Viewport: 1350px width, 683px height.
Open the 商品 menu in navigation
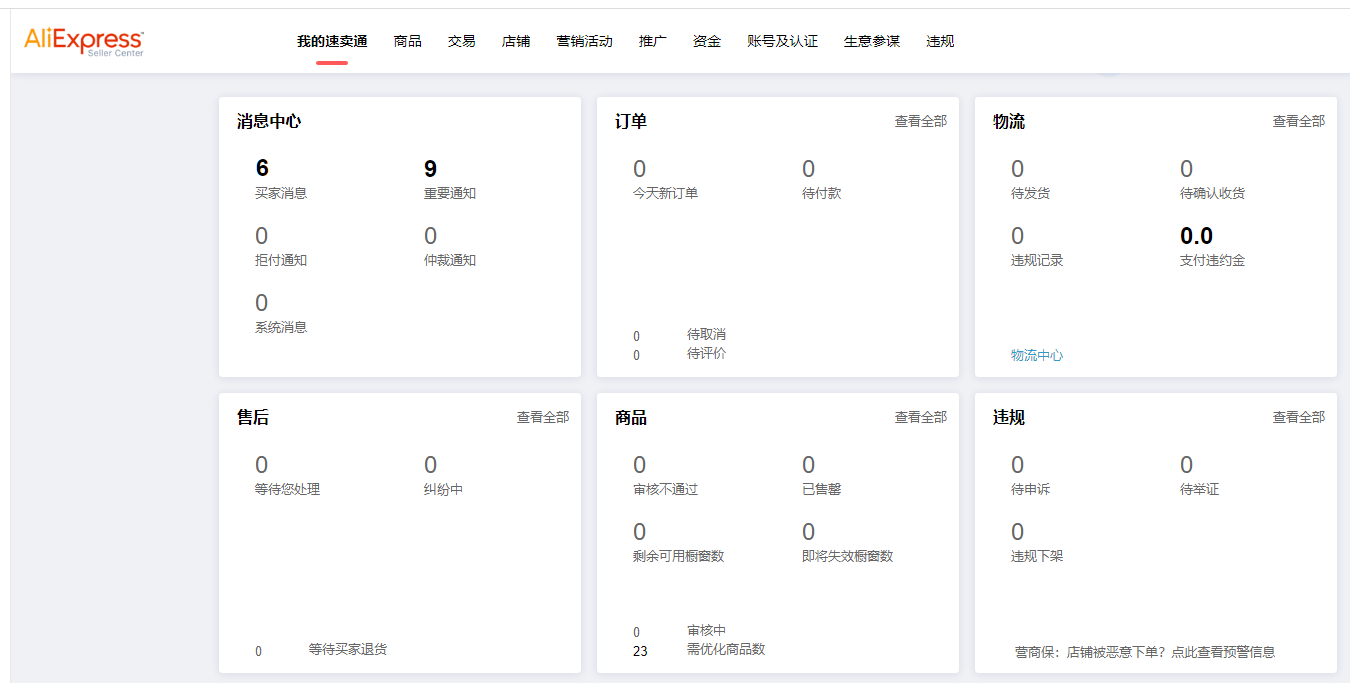407,41
